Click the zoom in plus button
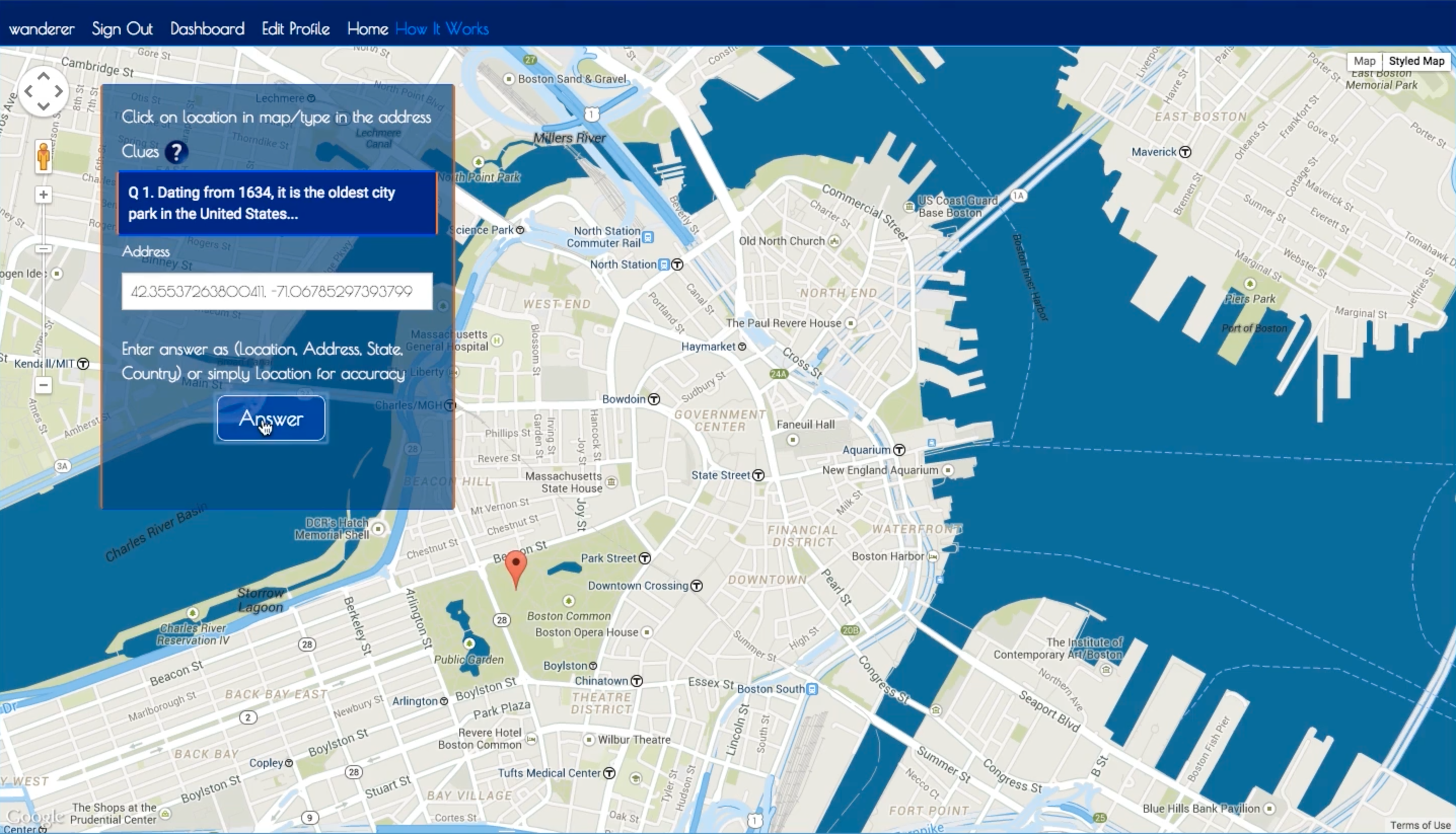 click(43, 195)
